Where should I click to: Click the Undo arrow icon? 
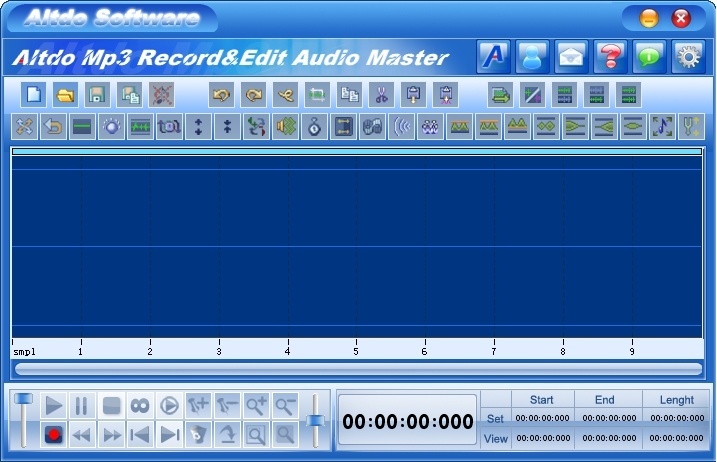[x=221, y=95]
